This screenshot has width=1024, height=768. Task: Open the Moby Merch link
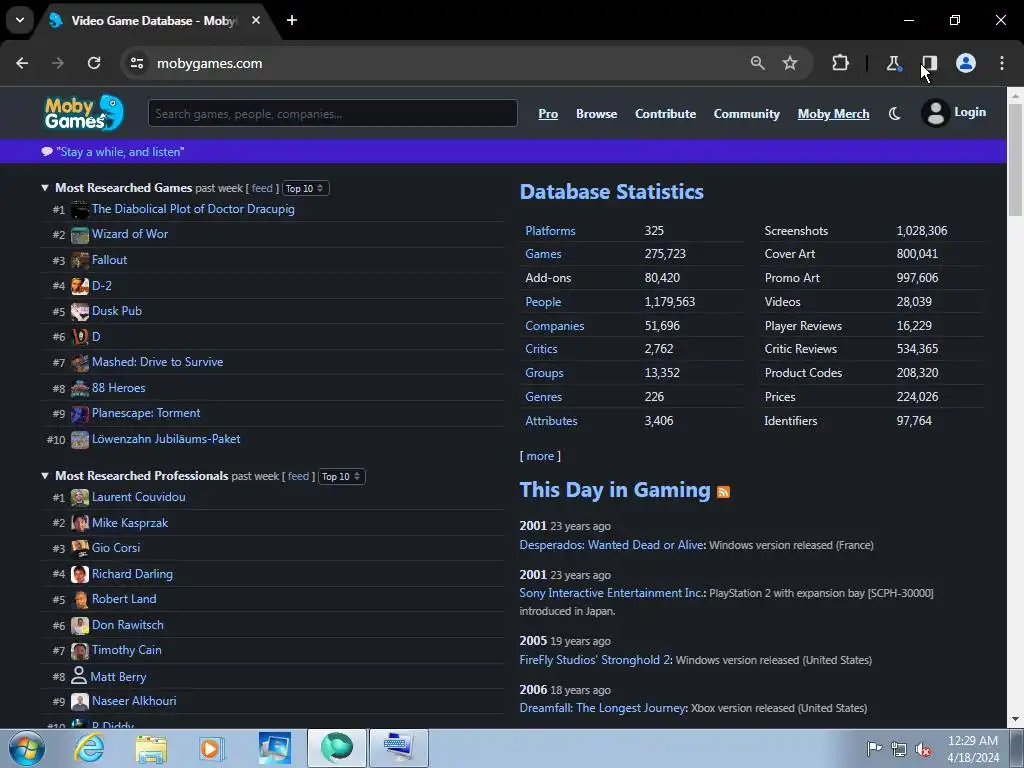coord(833,114)
